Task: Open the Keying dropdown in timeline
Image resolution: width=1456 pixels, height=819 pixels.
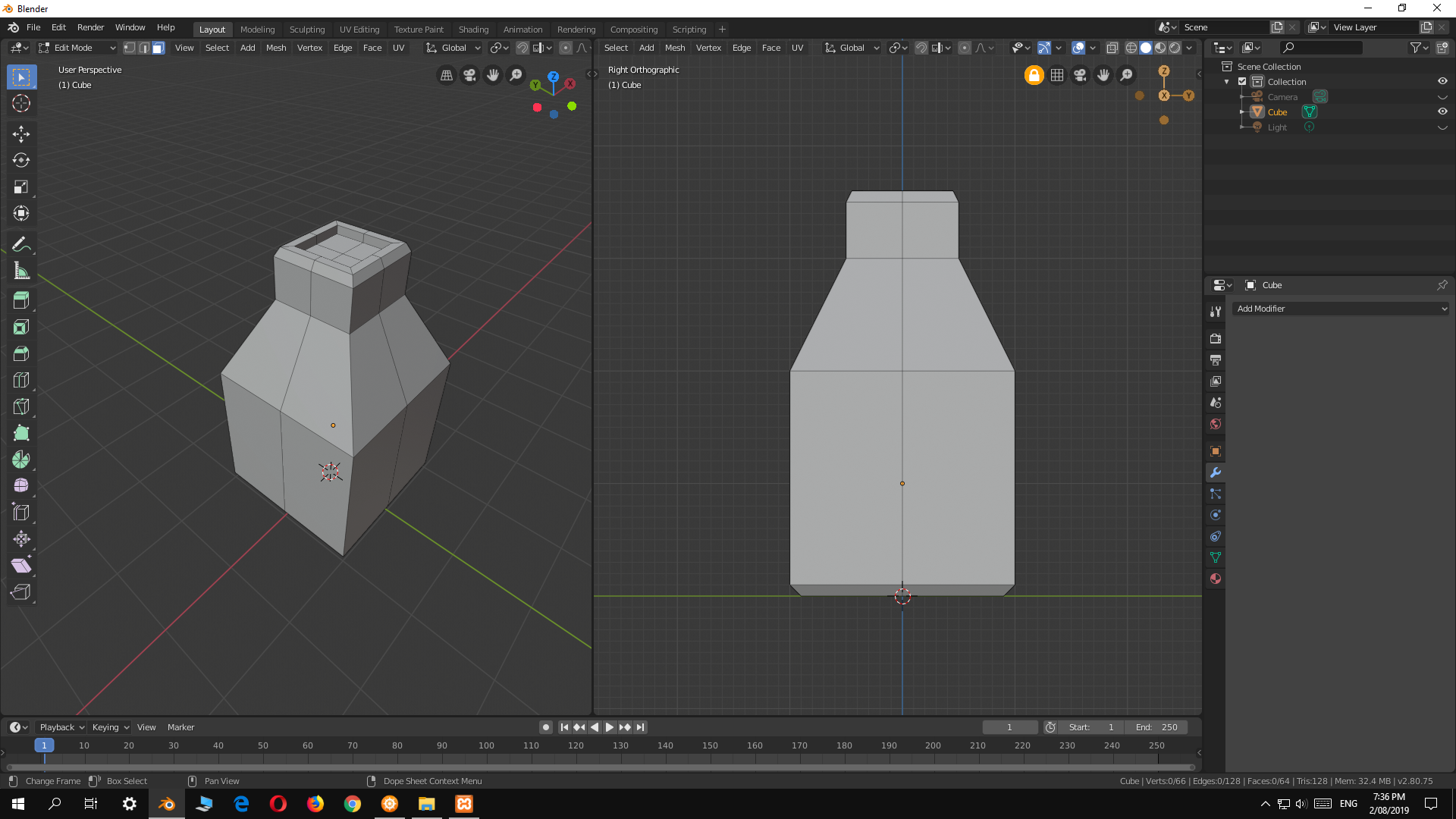Action: tap(110, 727)
